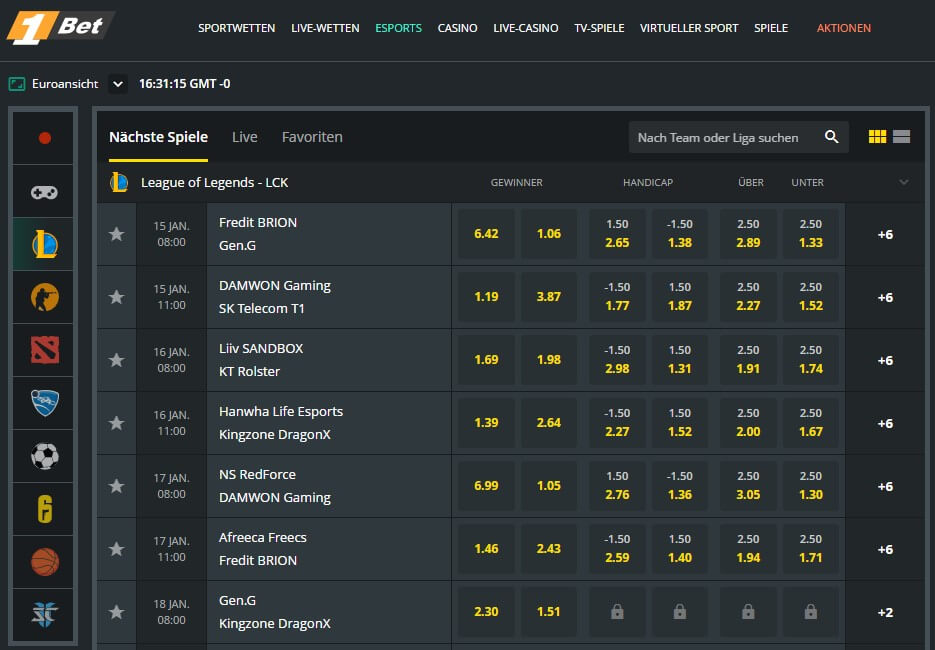Open LIVE-CASINO menu

[x=526, y=28]
